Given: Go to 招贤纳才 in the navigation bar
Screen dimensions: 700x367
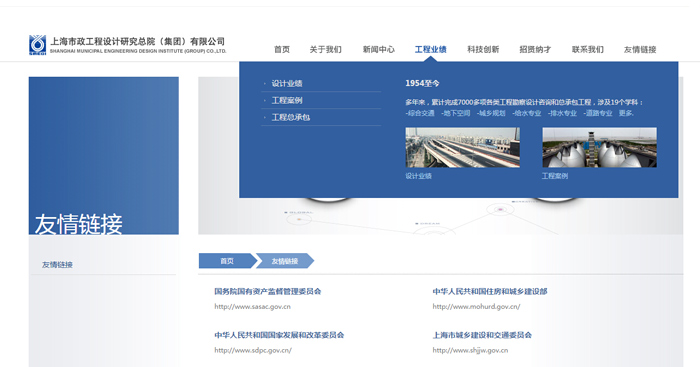Looking at the screenshot, I should 535,50.
